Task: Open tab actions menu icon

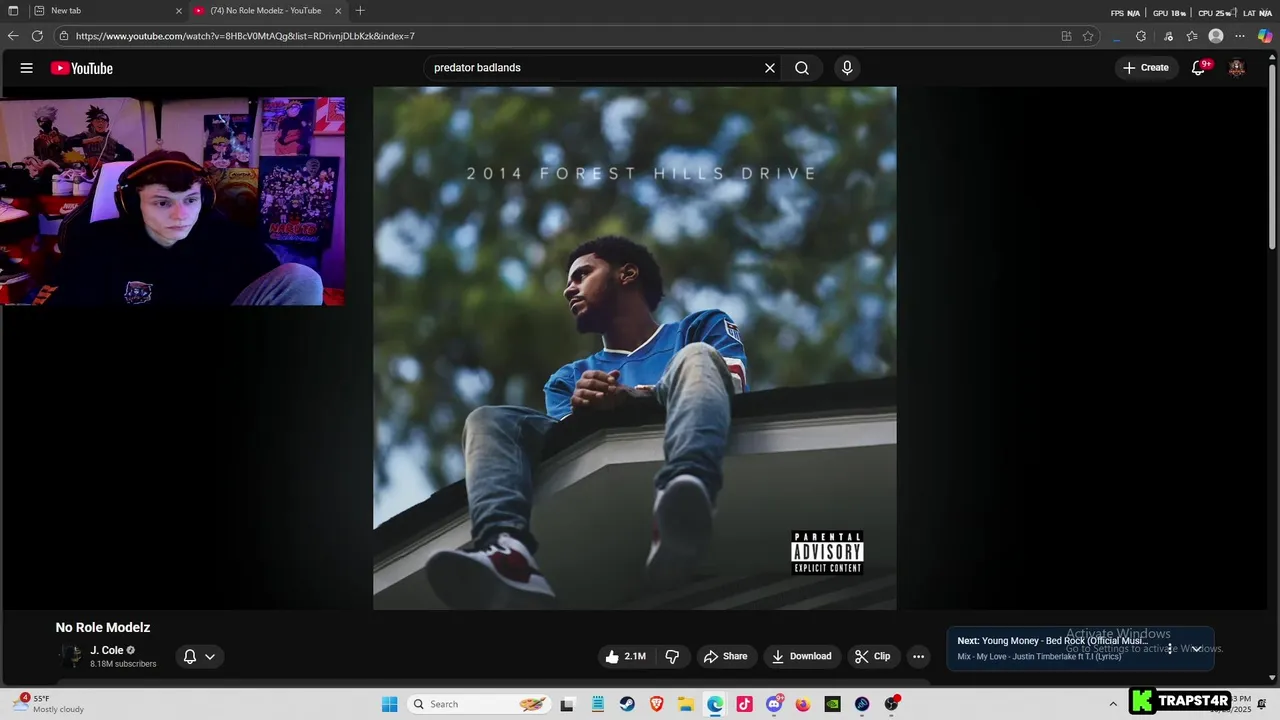Action: coord(13,11)
